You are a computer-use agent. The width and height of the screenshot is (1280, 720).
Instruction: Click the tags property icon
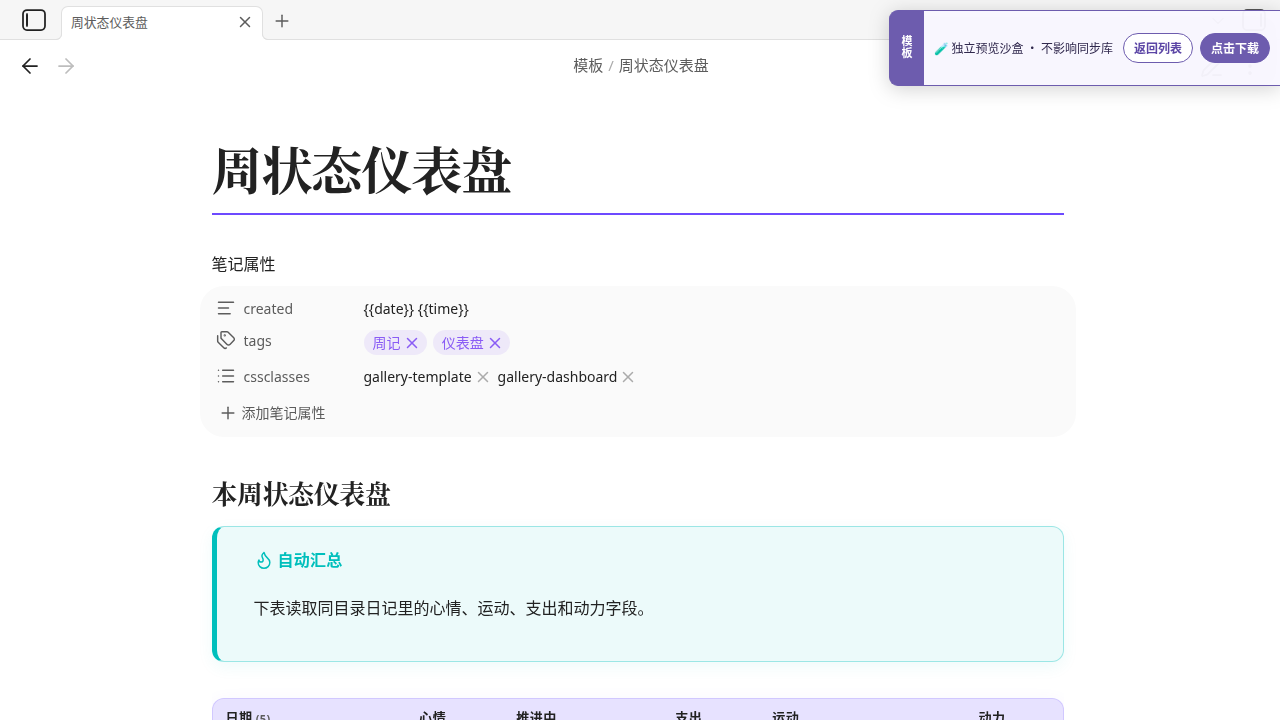pyautogui.click(x=226, y=340)
